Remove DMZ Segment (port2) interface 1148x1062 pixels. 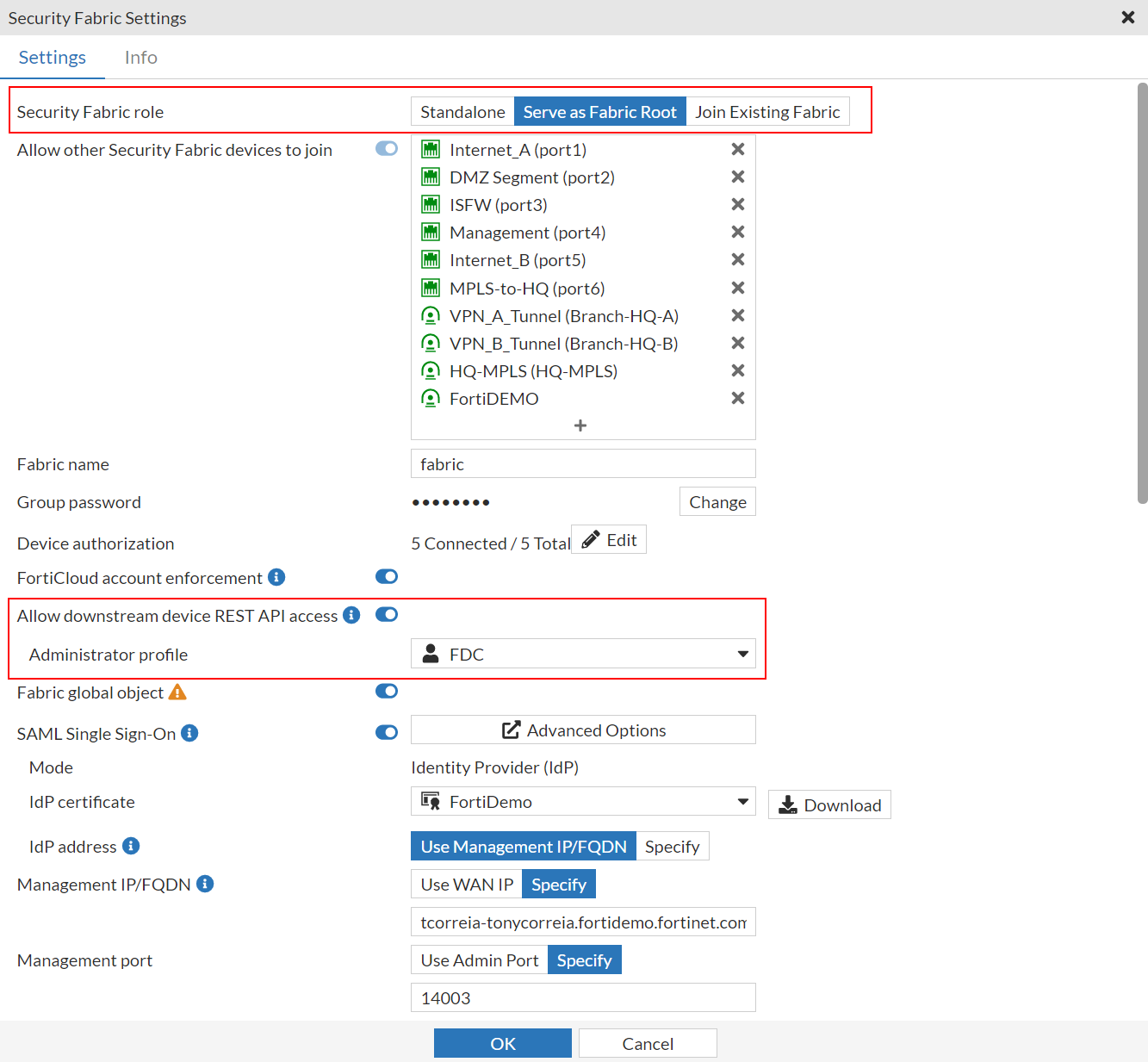point(738,177)
